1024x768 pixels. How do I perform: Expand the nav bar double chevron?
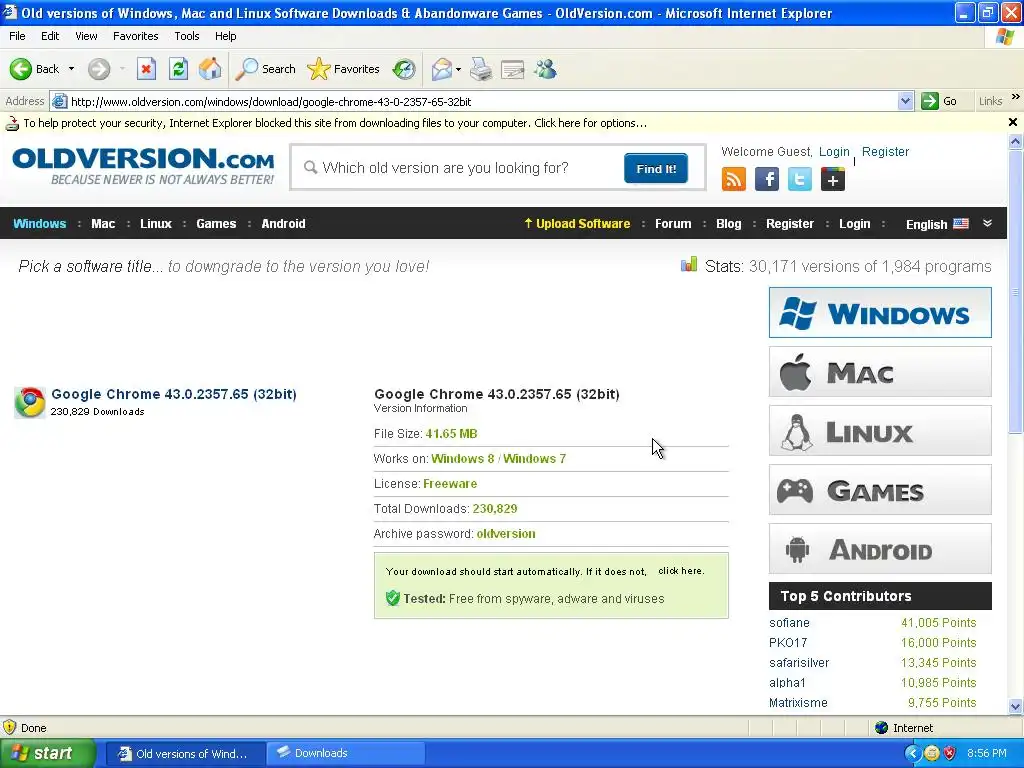[987, 223]
